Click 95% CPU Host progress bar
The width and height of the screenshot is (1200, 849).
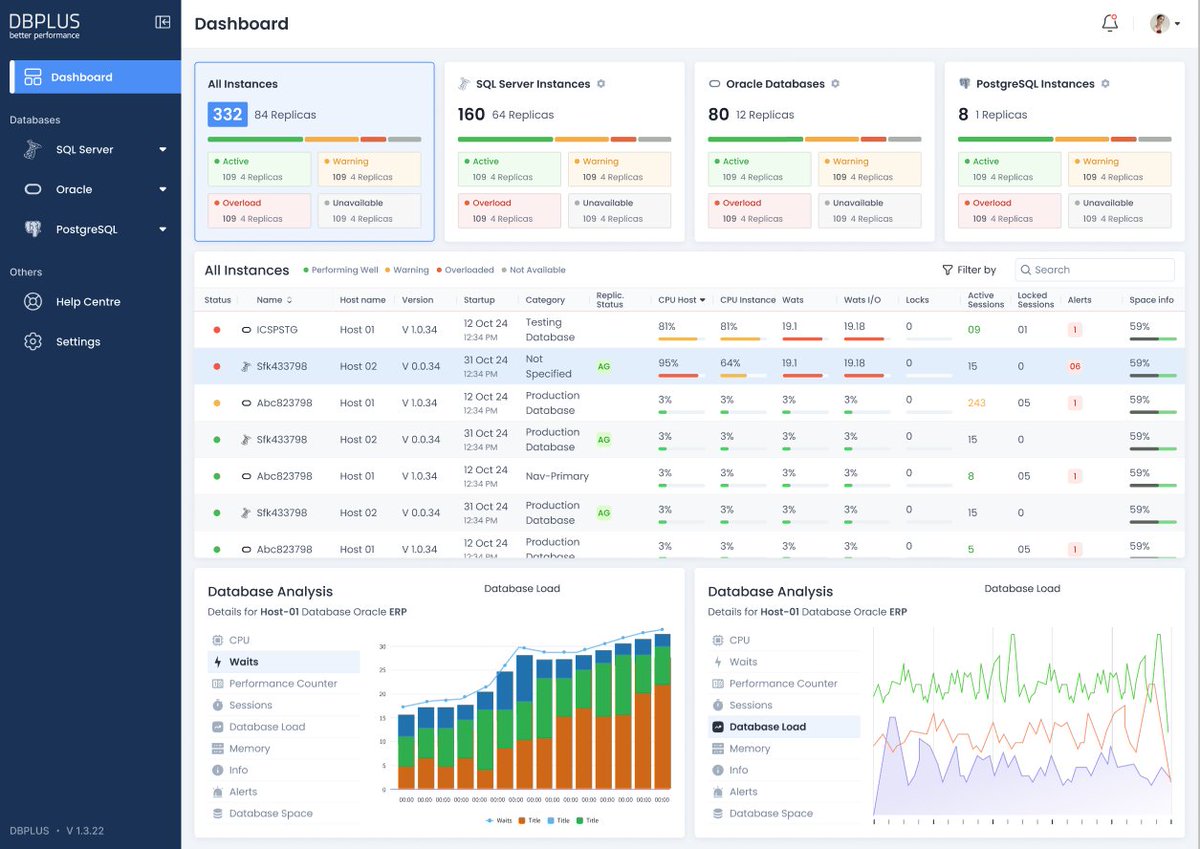click(681, 376)
